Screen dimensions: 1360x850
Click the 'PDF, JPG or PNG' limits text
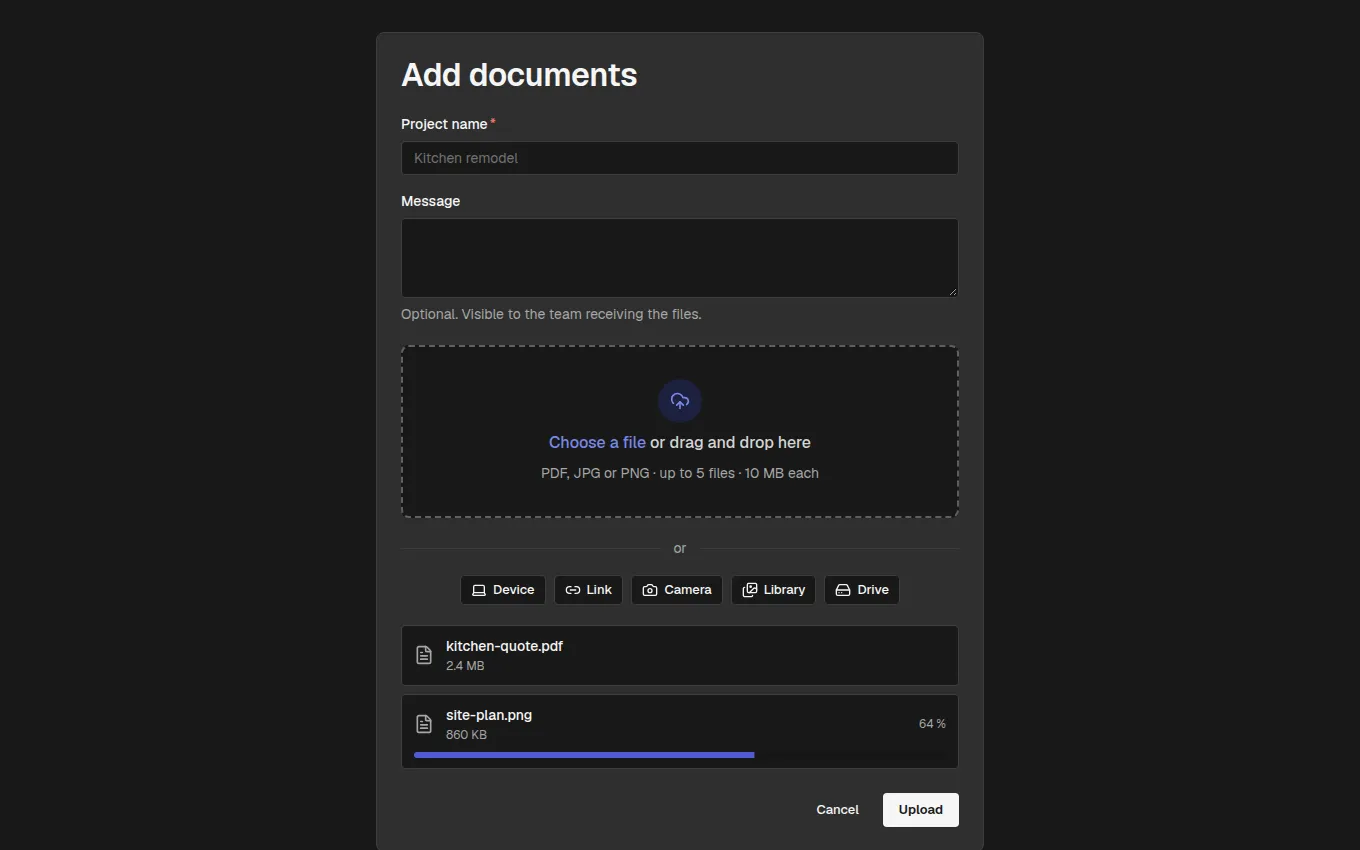[x=680, y=473]
